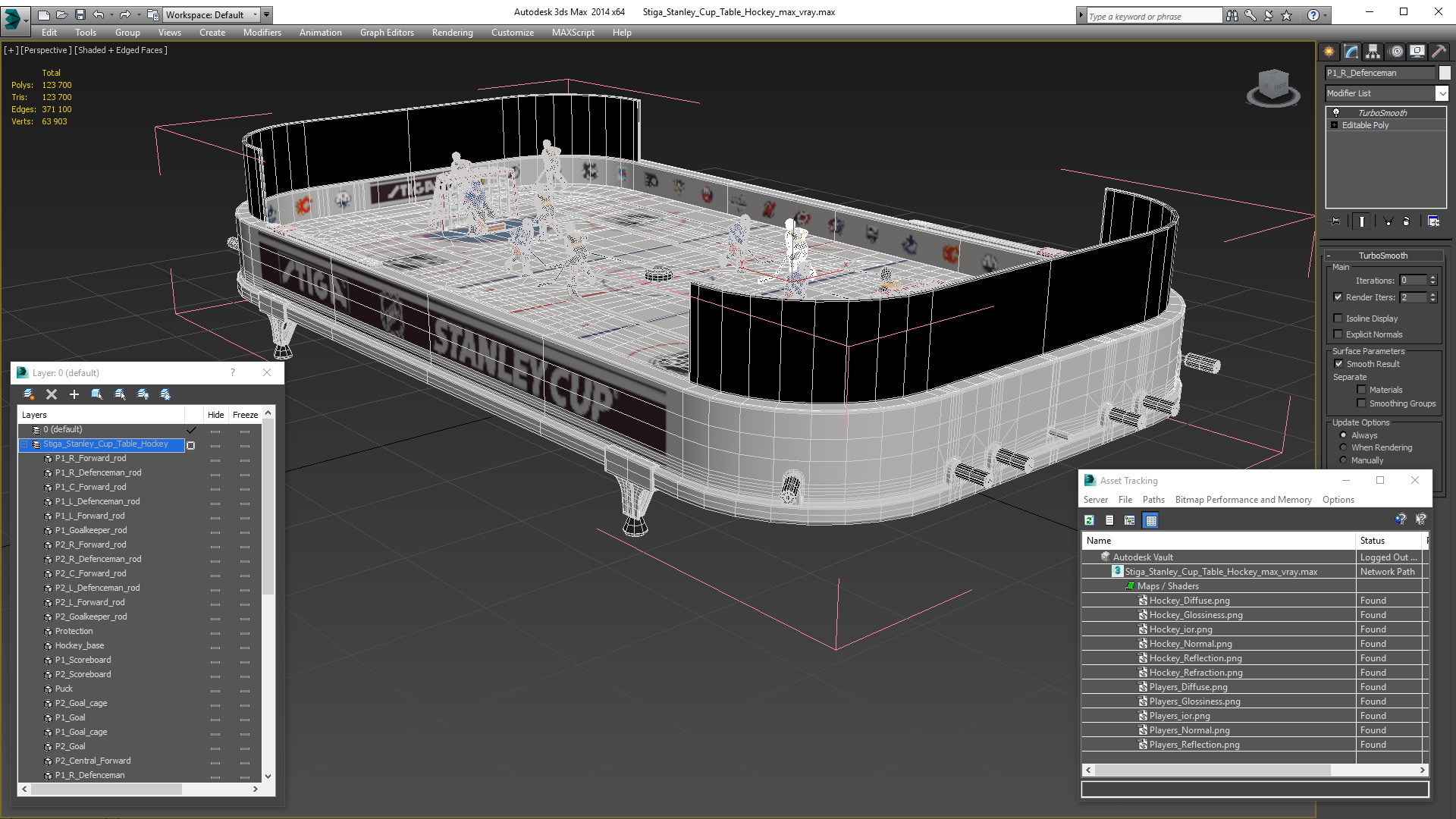This screenshot has width=1456, height=819.
Task: Delete highlighted layer using X icon
Action: pos(52,394)
